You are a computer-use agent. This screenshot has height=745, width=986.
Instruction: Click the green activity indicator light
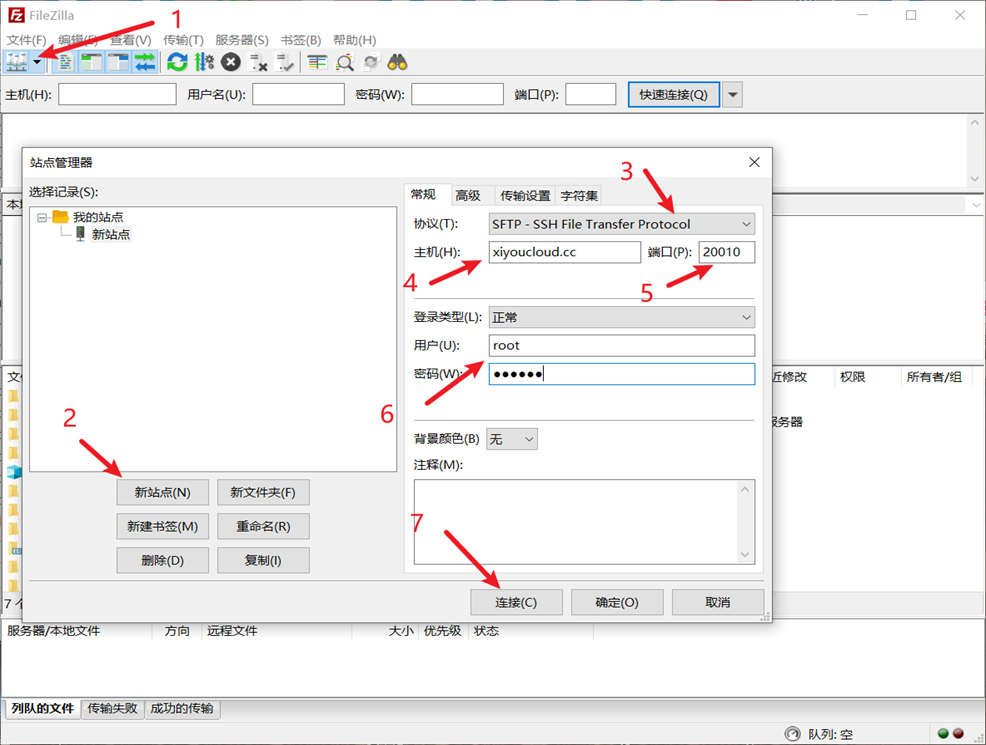click(x=943, y=734)
